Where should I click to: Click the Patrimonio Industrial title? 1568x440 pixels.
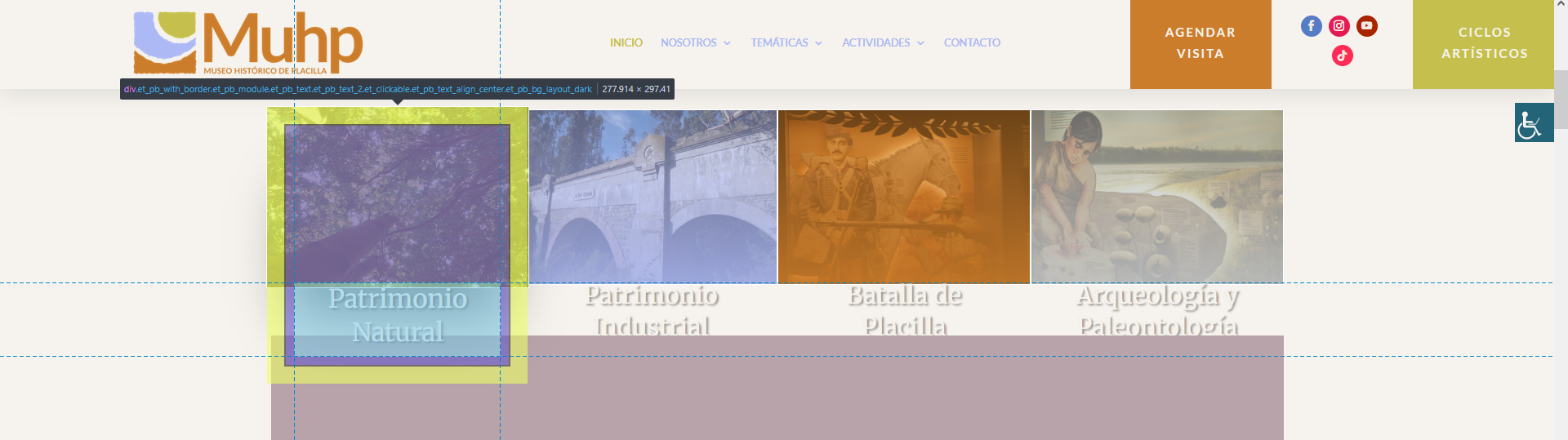[x=653, y=310]
